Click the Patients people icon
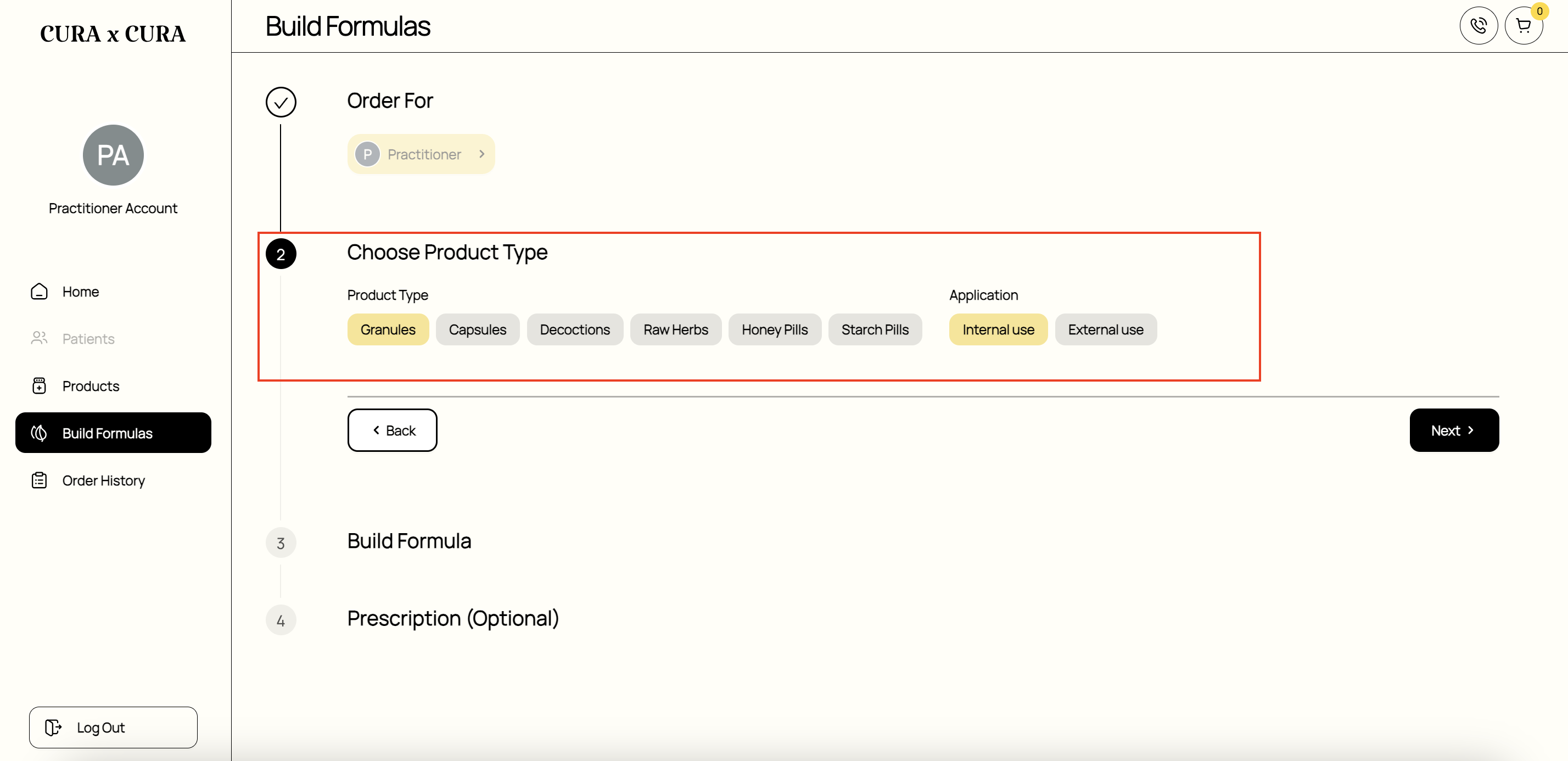 (x=40, y=338)
